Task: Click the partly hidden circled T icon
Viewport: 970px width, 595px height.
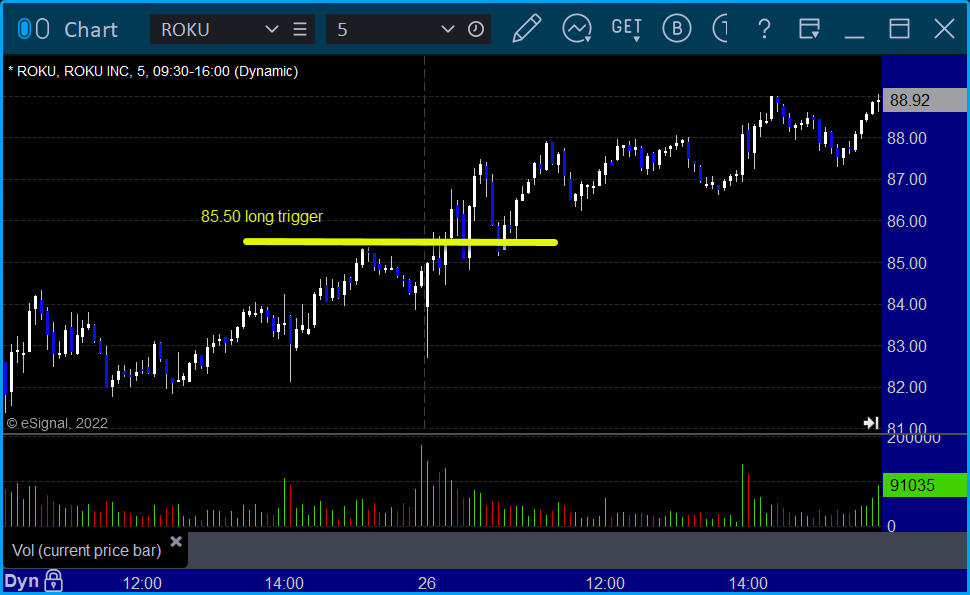Action: 720,28
